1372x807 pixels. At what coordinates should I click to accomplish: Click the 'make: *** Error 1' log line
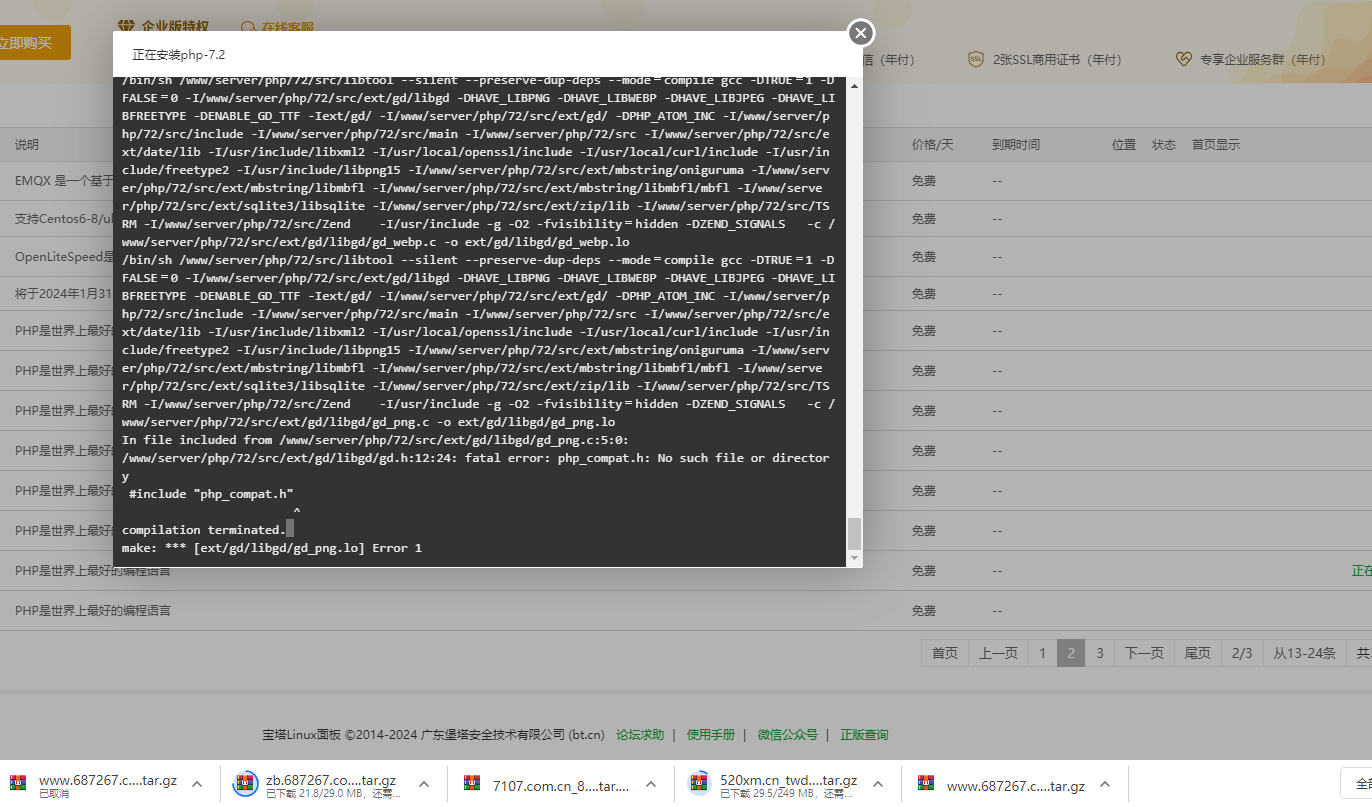click(272, 549)
